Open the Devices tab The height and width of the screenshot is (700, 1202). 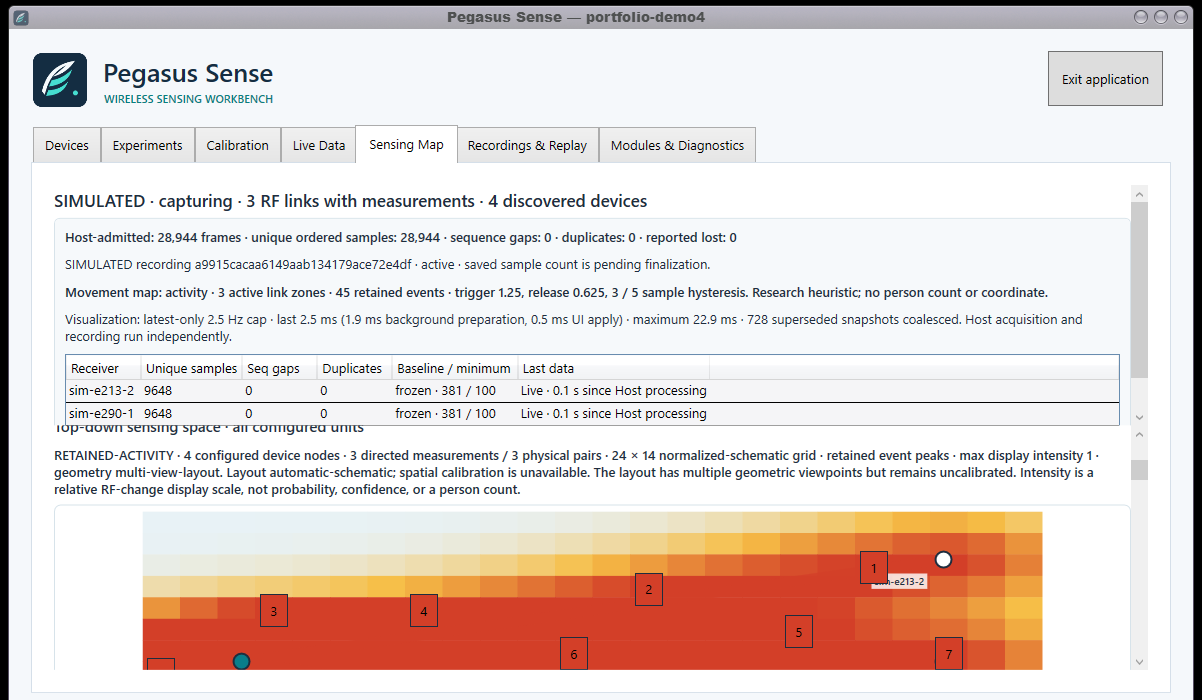click(x=67, y=145)
